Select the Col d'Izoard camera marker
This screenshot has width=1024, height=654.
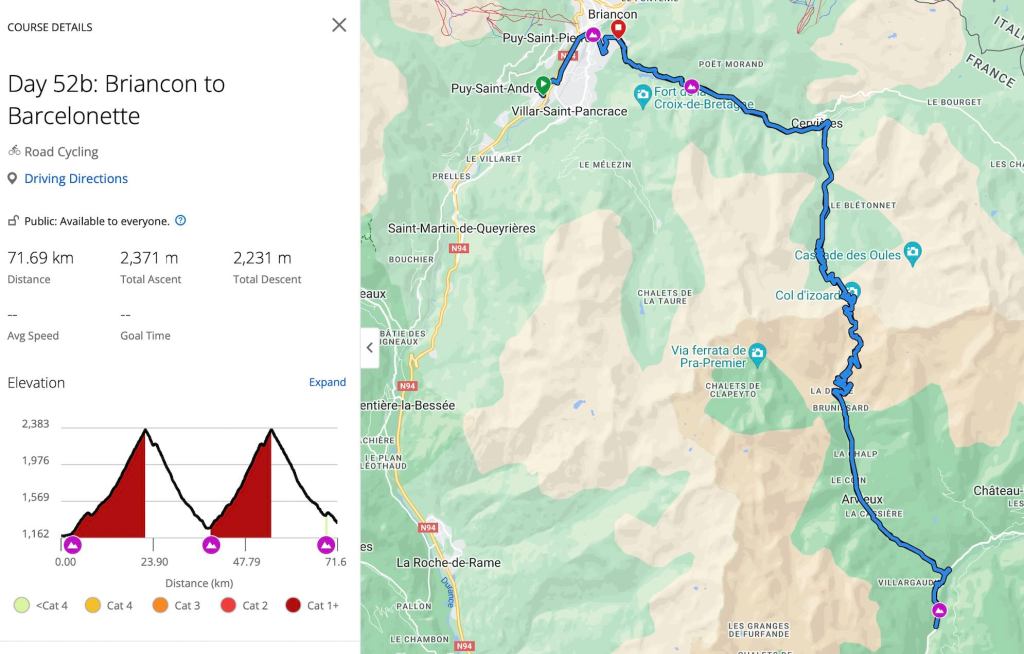(852, 292)
